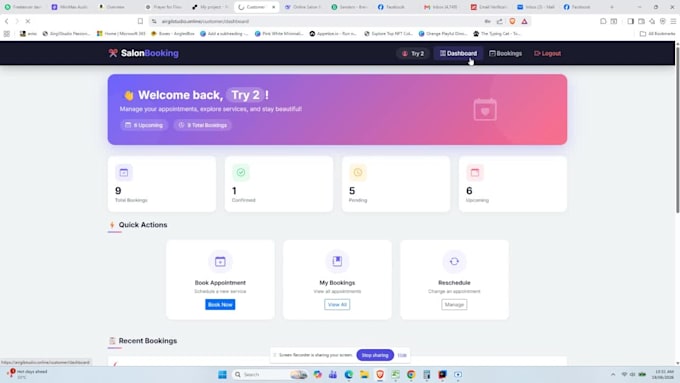Select the Upcoming count 6
Viewport: 680px width, 383px height.
tap(469, 191)
